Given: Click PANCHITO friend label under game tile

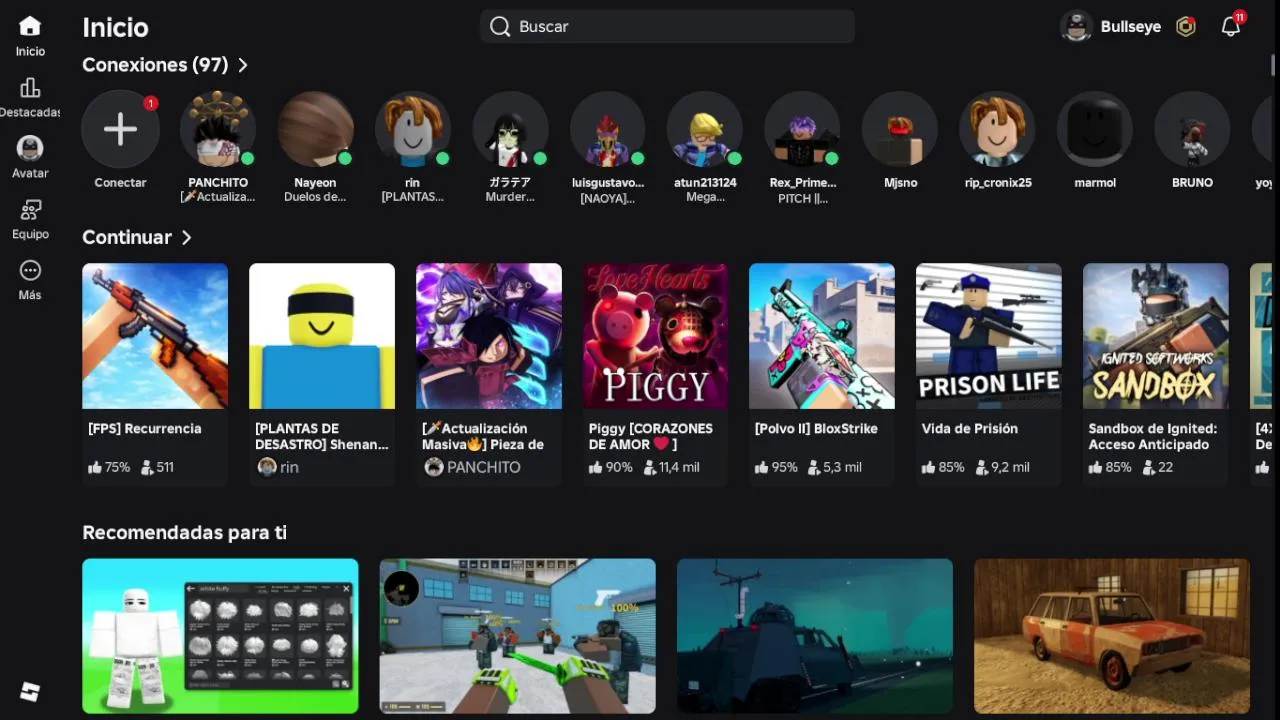Looking at the screenshot, I should [x=484, y=467].
